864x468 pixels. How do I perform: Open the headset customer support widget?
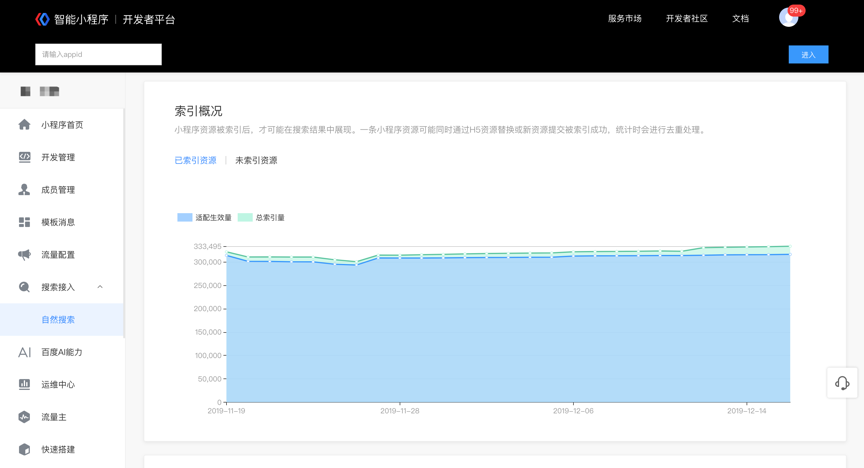[842, 383]
